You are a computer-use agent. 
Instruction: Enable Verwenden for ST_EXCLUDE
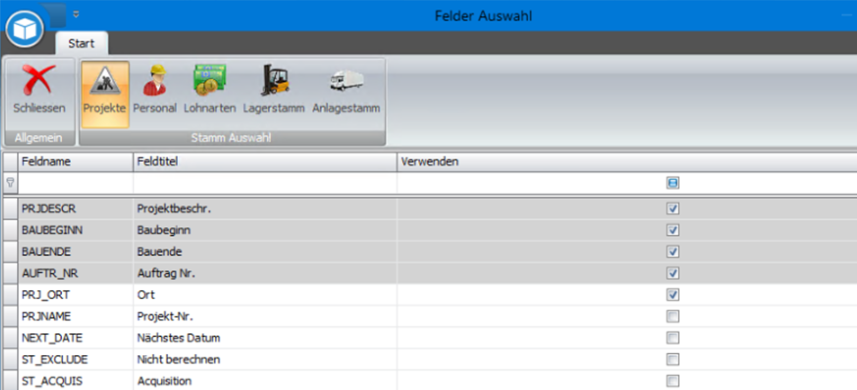[673, 359]
